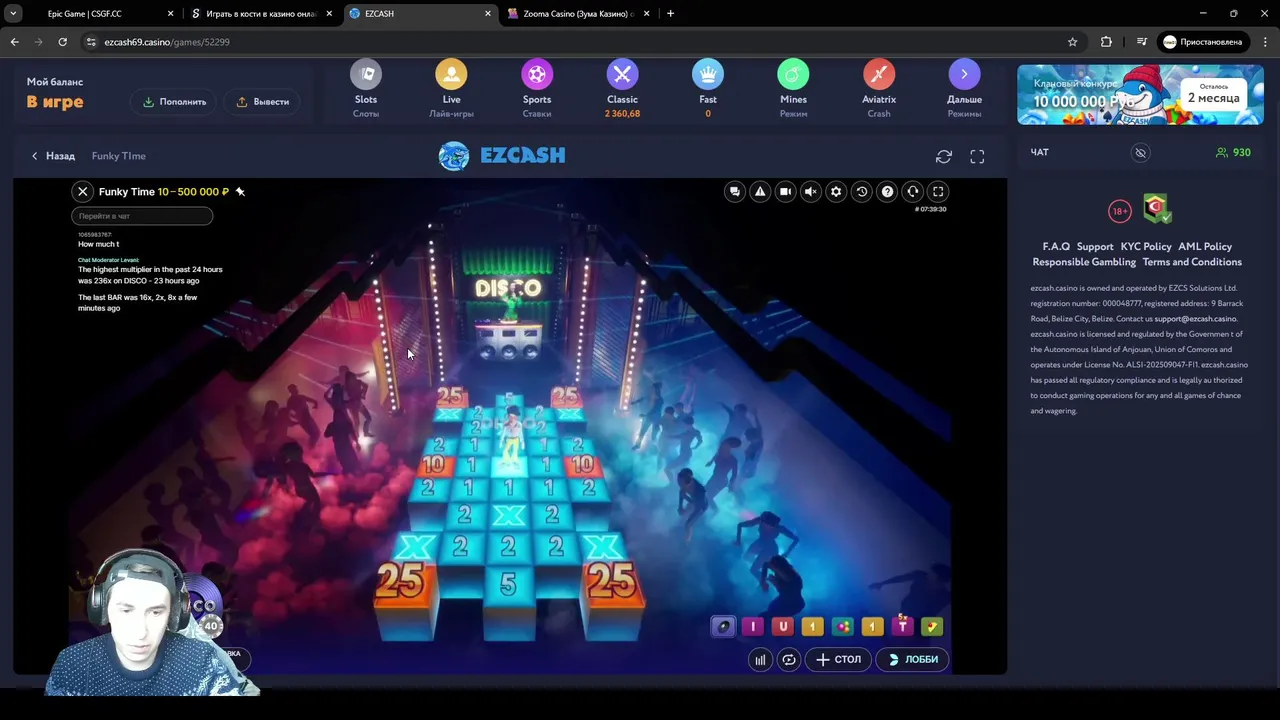Open the game settings gear
Image resolution: width=1280 pixels, height=720 pixels.
pos(836,192)
